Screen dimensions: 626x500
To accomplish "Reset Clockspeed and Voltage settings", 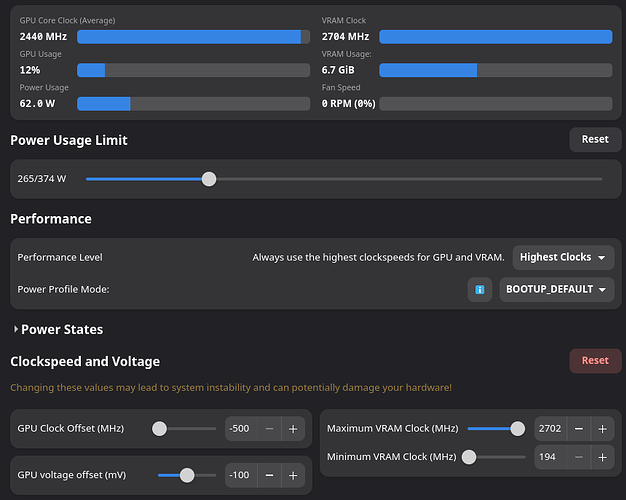I will coord(595,361).
